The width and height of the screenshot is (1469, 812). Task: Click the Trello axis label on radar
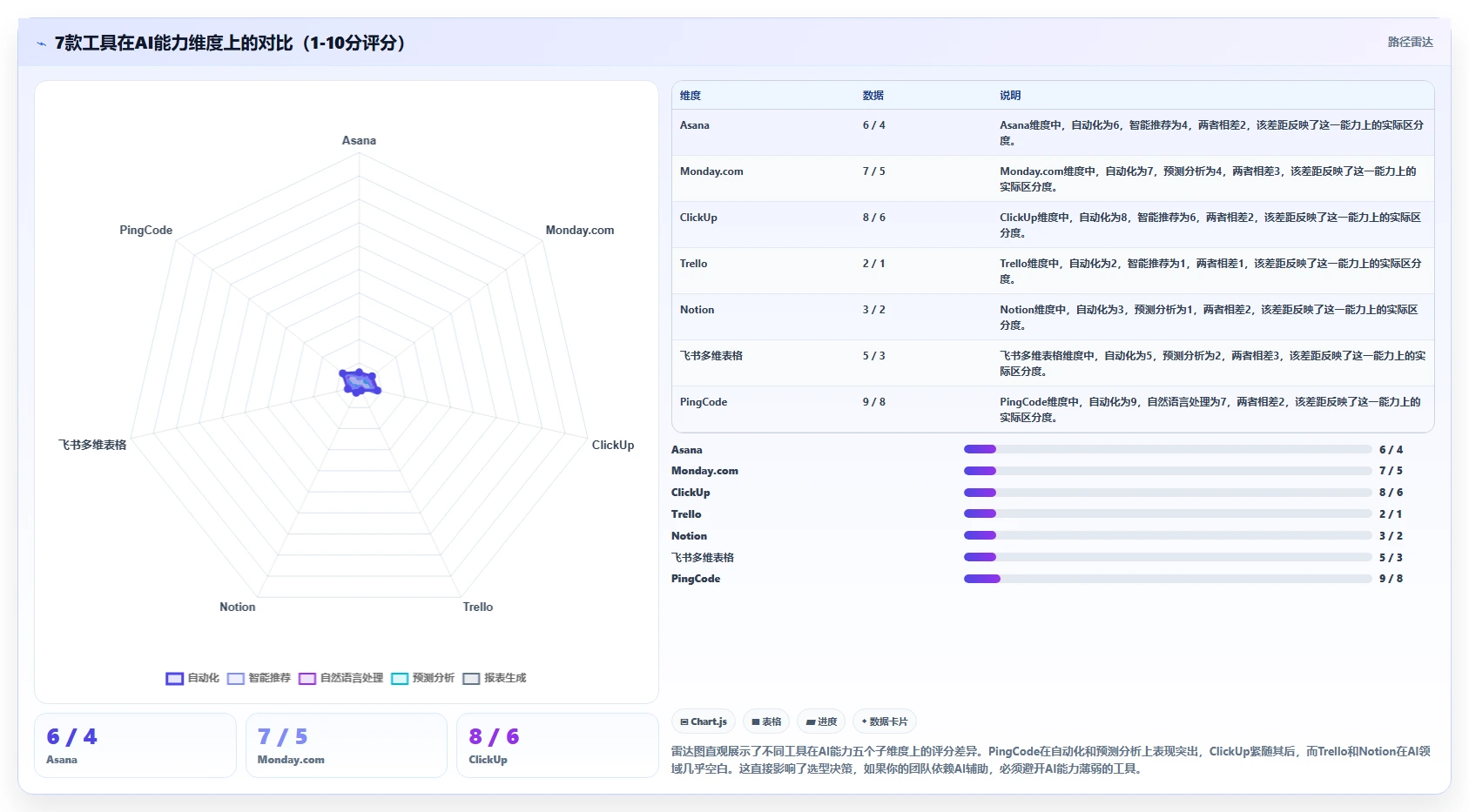[x=478, y=607]
